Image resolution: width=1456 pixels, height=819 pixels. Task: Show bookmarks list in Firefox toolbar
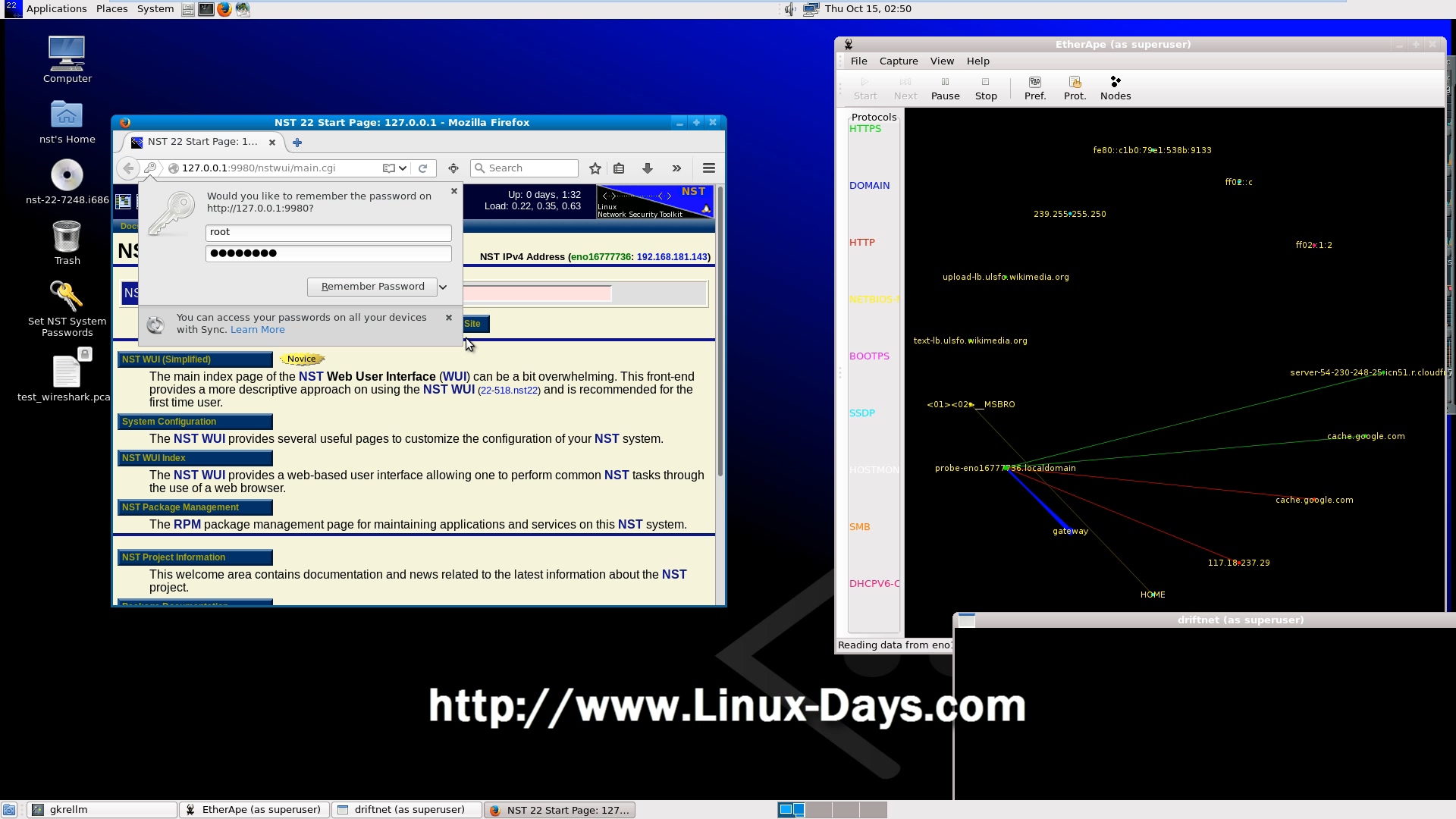pos(619,168)
